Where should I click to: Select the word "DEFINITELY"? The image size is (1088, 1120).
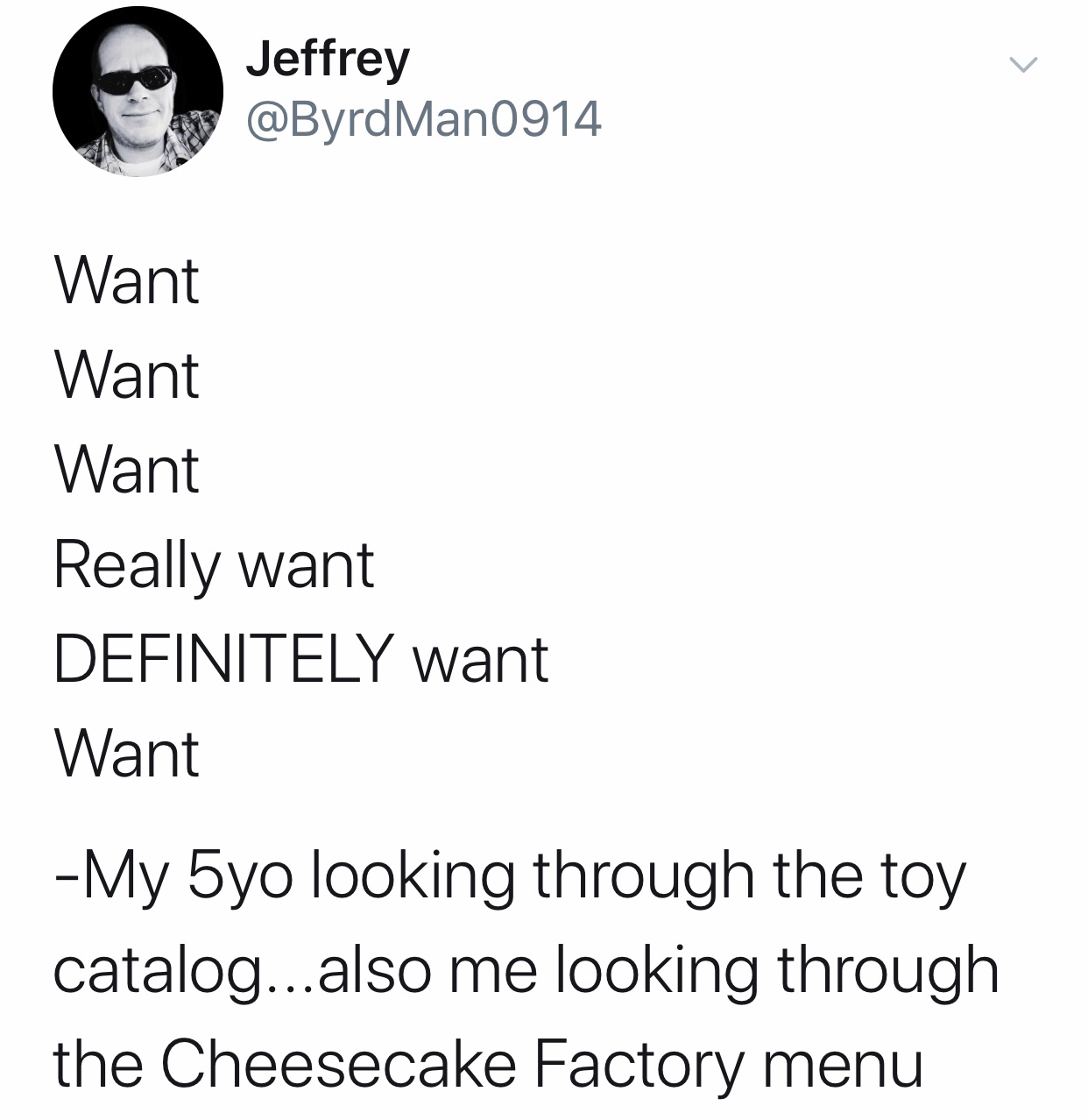[223, 659]
